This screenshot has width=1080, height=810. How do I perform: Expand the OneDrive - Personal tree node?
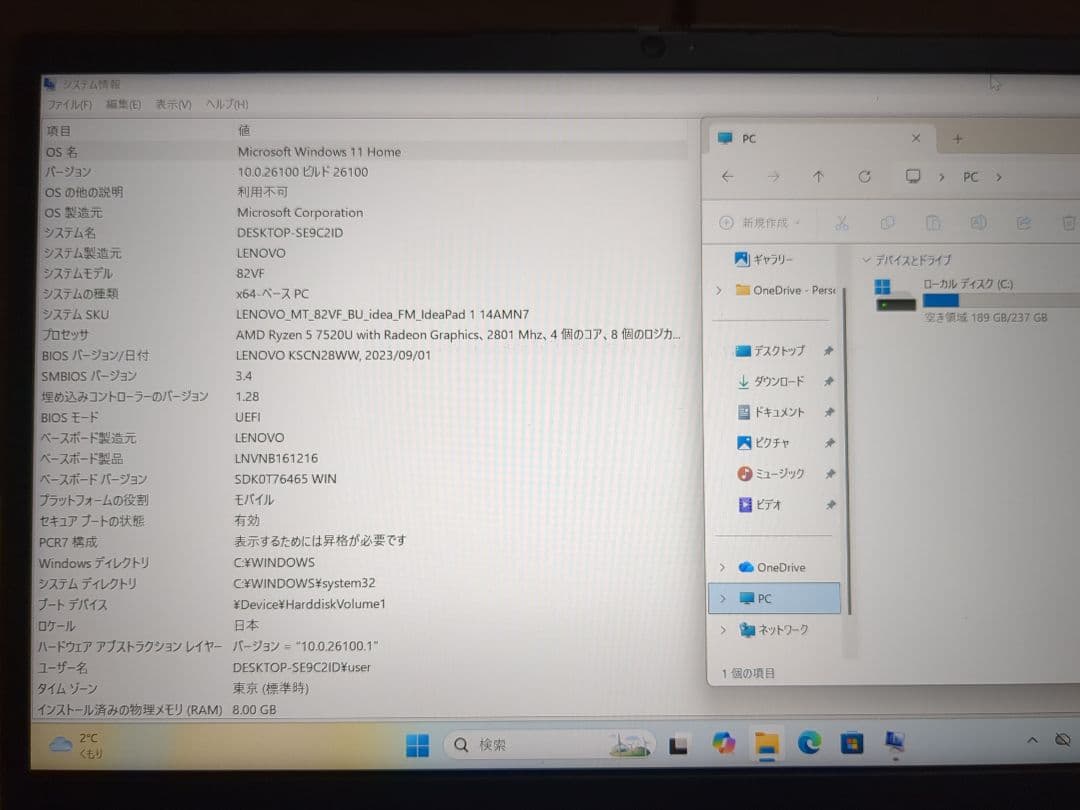718,289
